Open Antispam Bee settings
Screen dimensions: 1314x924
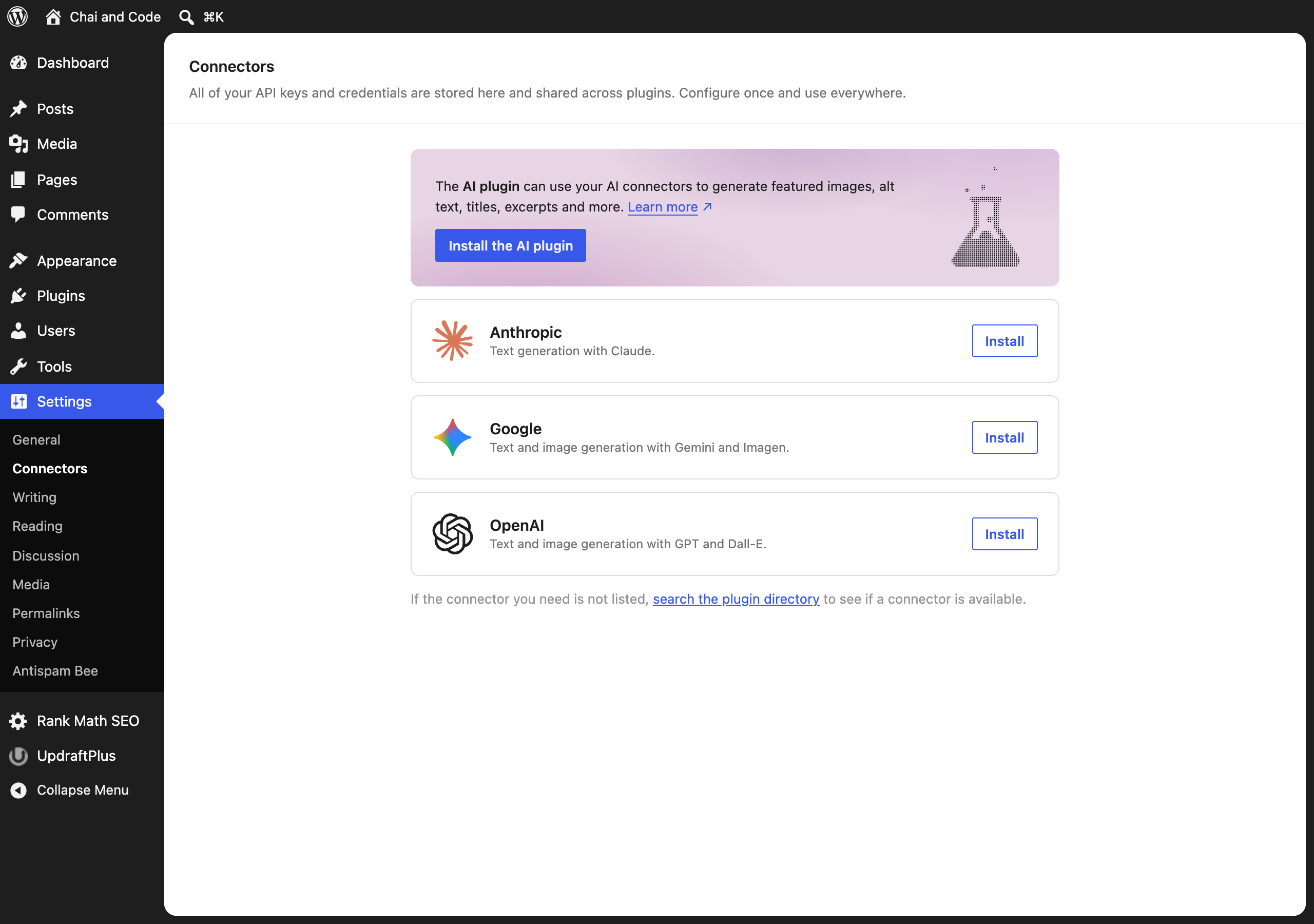(x=55, y=670)
